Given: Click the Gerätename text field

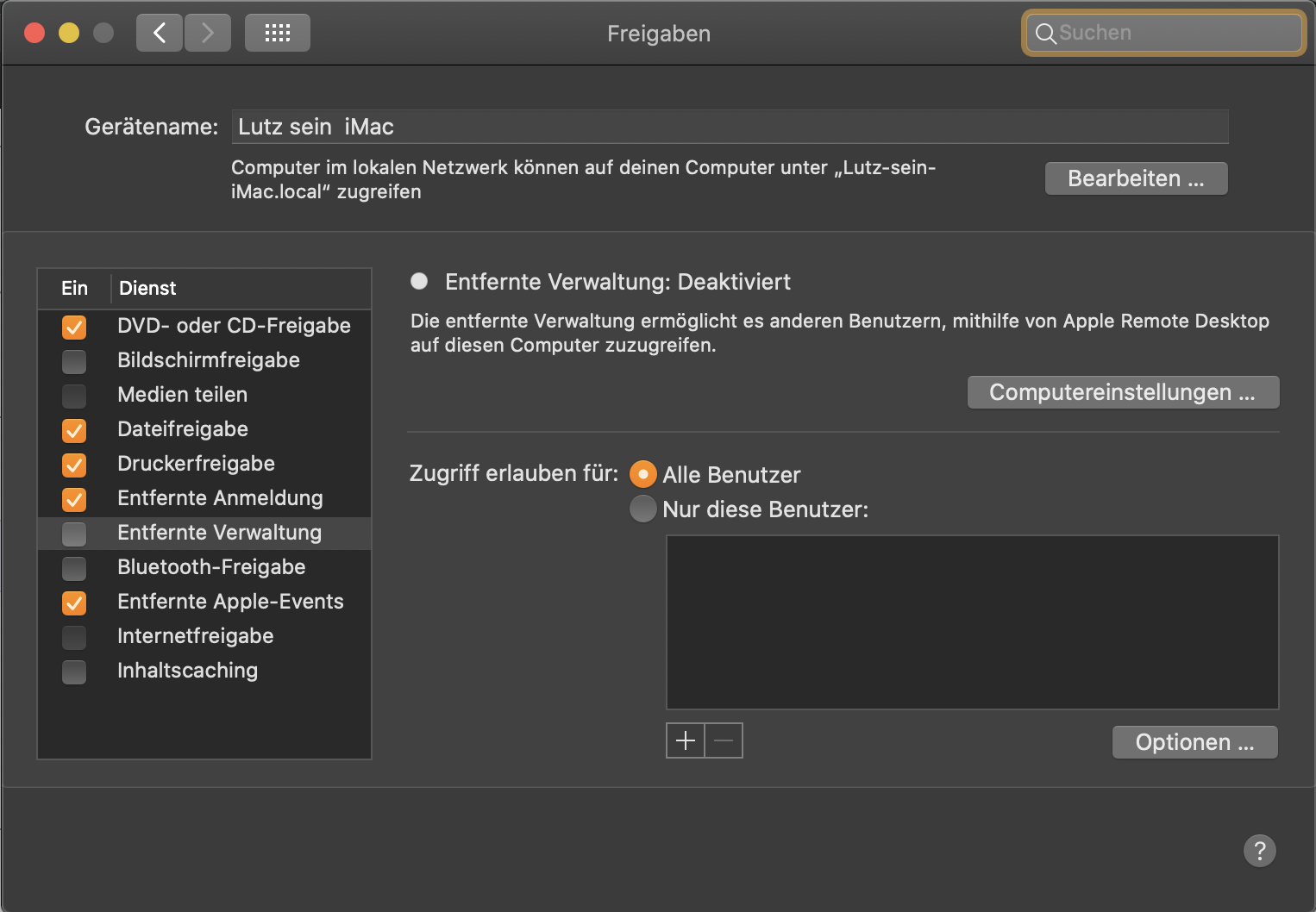Looking at the screenshot, I should 730,127.
